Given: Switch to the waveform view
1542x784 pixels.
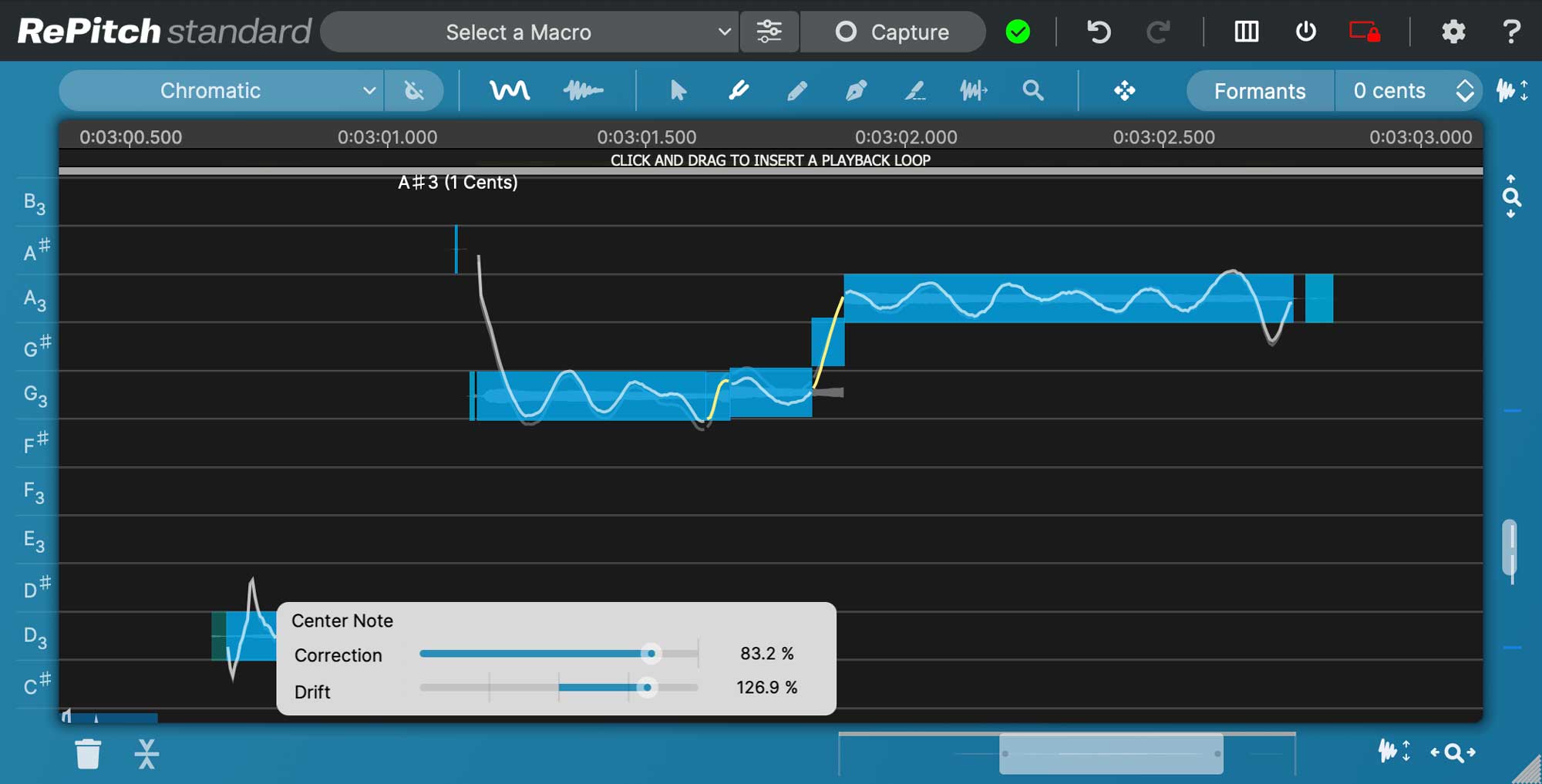Looking at the screenshot, I should (583, 90).
